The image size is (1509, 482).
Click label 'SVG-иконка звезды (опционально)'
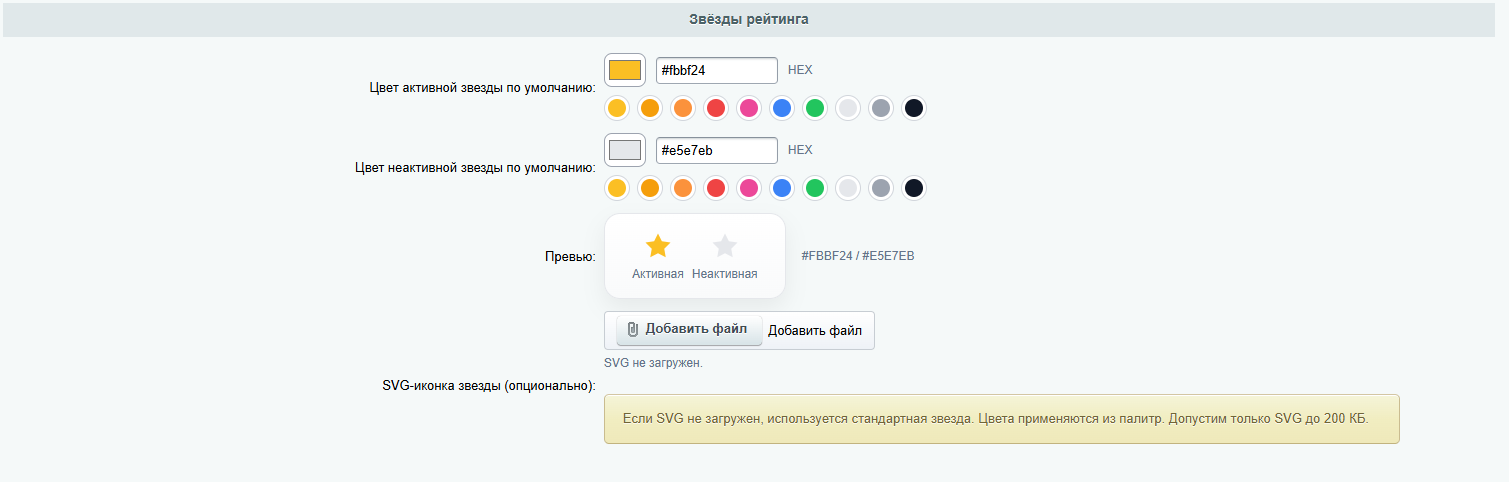click(x=489, y=386)
